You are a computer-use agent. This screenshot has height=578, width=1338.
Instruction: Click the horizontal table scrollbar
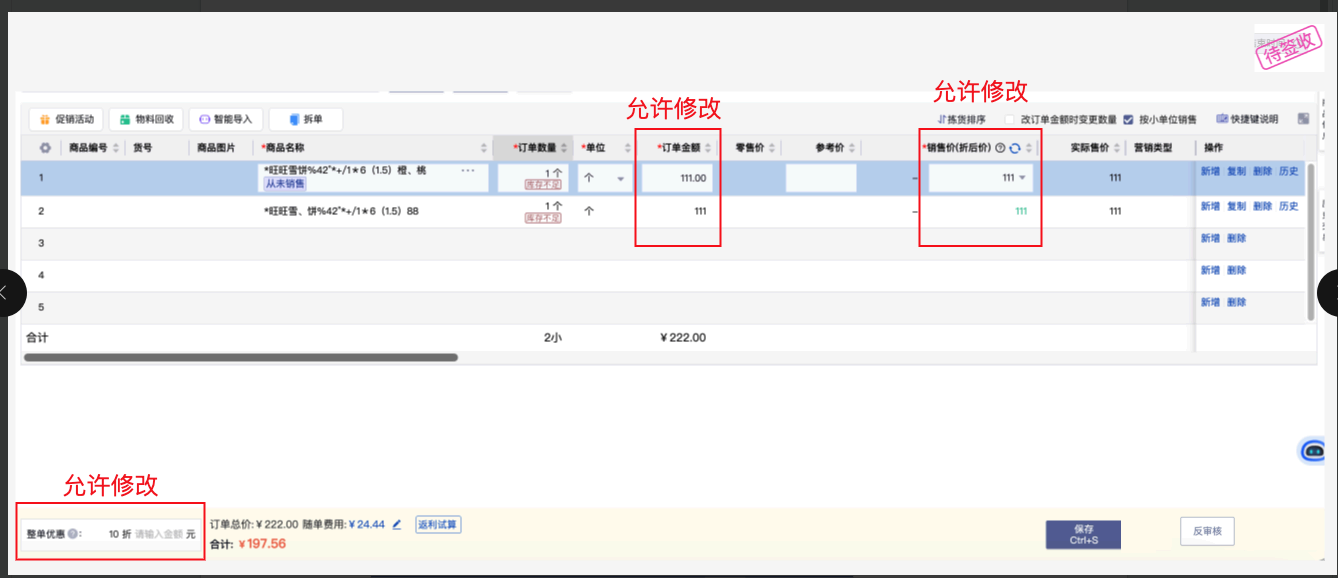click(x=240, y=357)
